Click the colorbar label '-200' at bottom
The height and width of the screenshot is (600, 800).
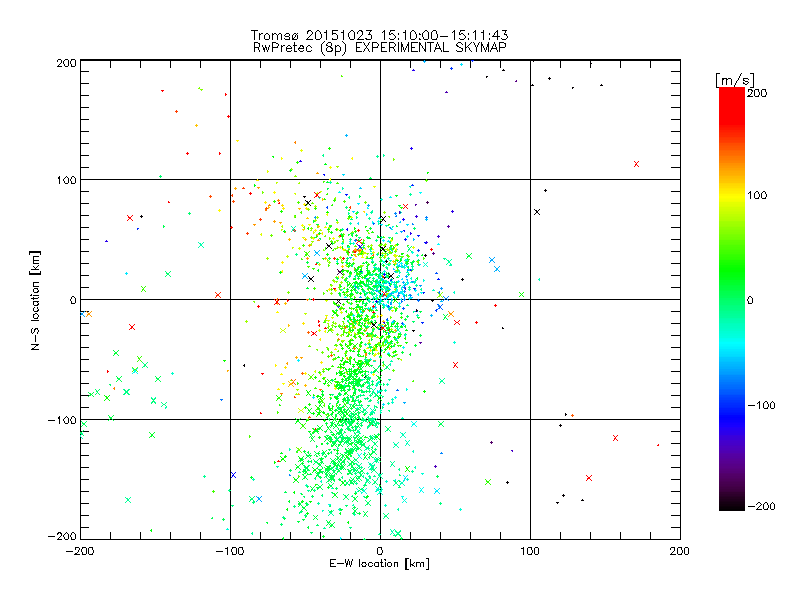click(761, 506)
